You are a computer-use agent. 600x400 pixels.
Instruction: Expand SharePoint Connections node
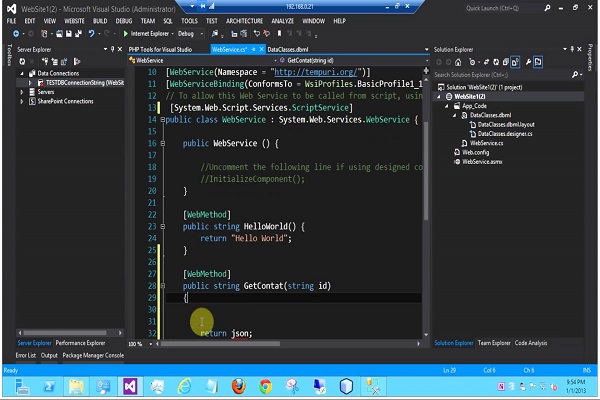[22, 101]
